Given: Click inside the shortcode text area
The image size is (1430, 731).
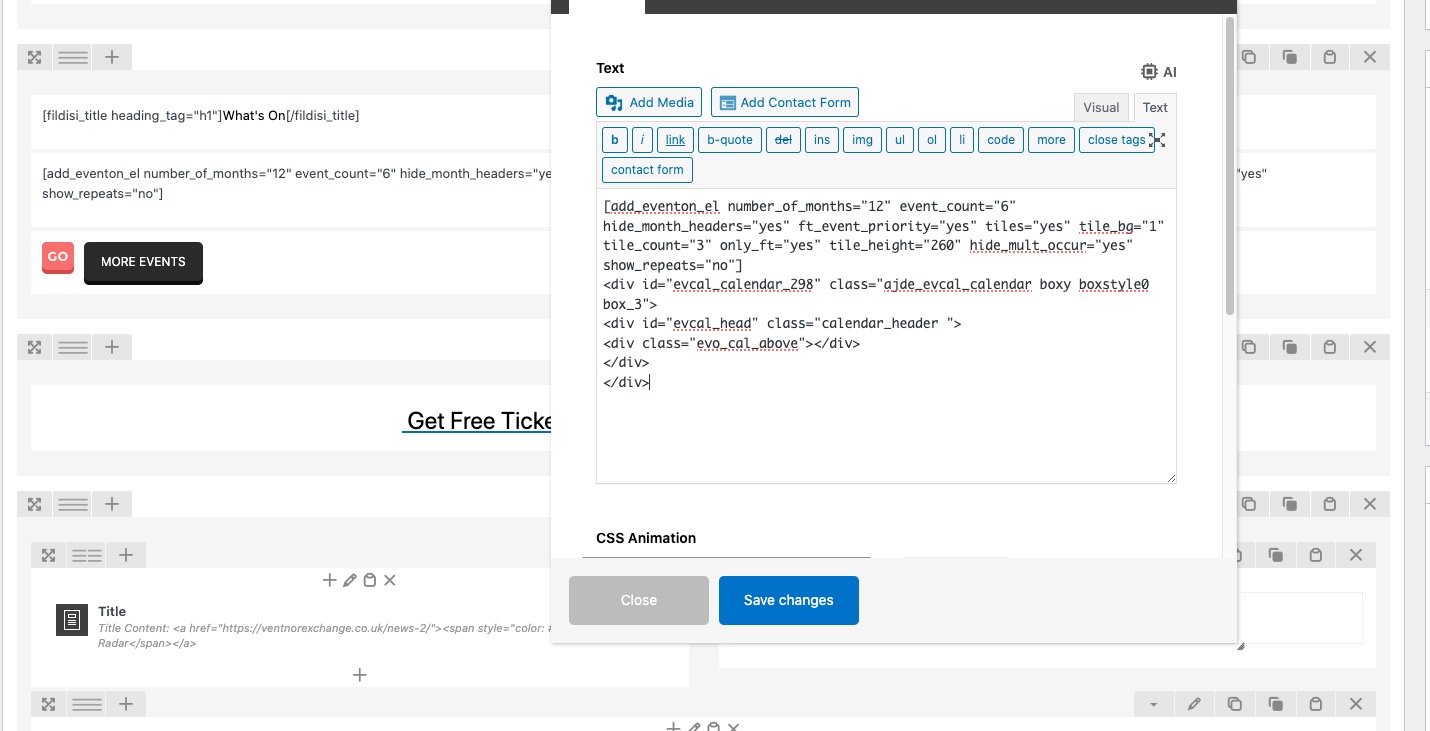Looking at the screenshot, I should click(x=886, y=336).
